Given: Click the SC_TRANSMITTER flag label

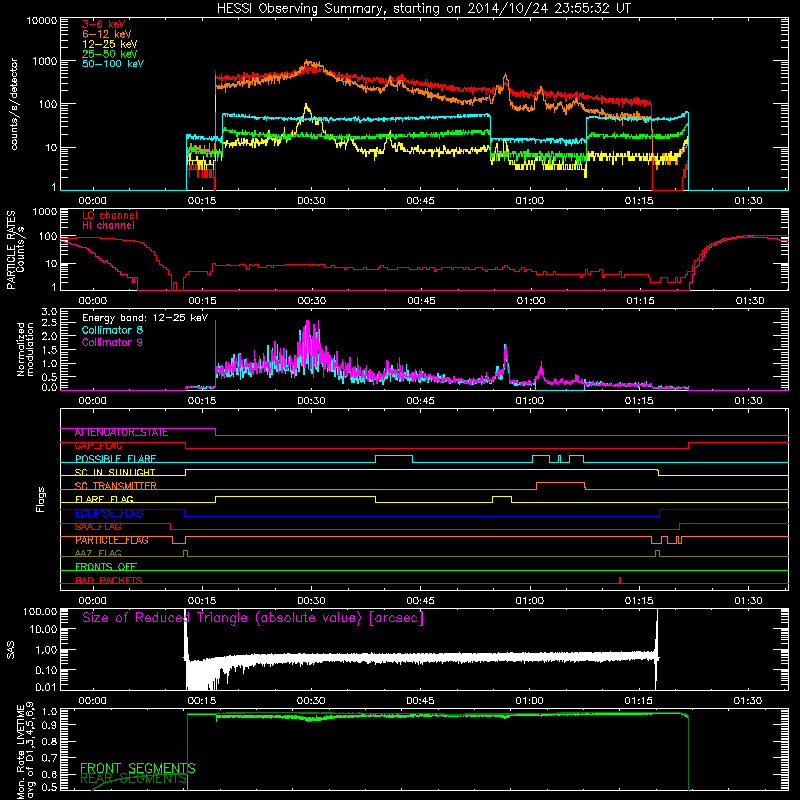Looking at the screenshot, I should [115, 486].
